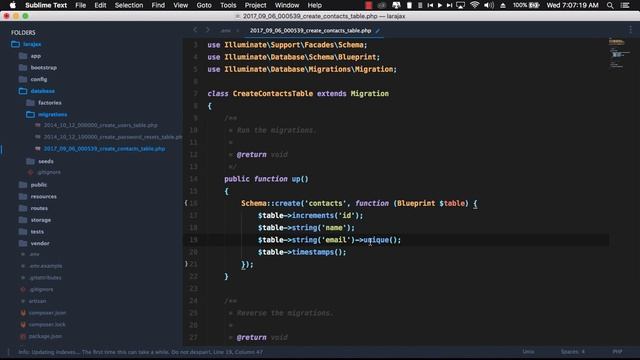The image size is (640, 360).
Task: Open the Sublime Text app menu
Action: click(x=46, y=5)
